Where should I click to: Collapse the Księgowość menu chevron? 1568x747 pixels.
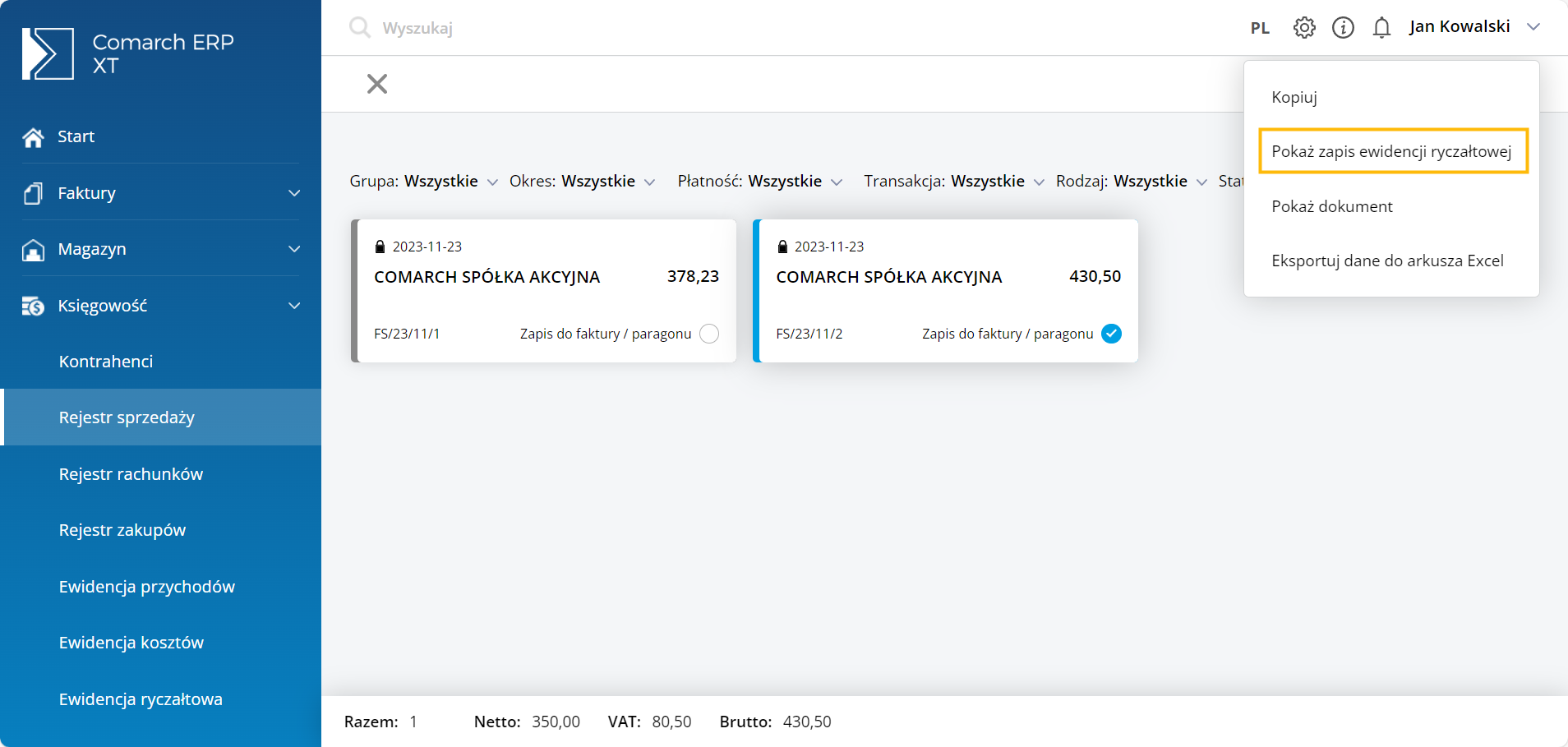(x=294, y=306)
